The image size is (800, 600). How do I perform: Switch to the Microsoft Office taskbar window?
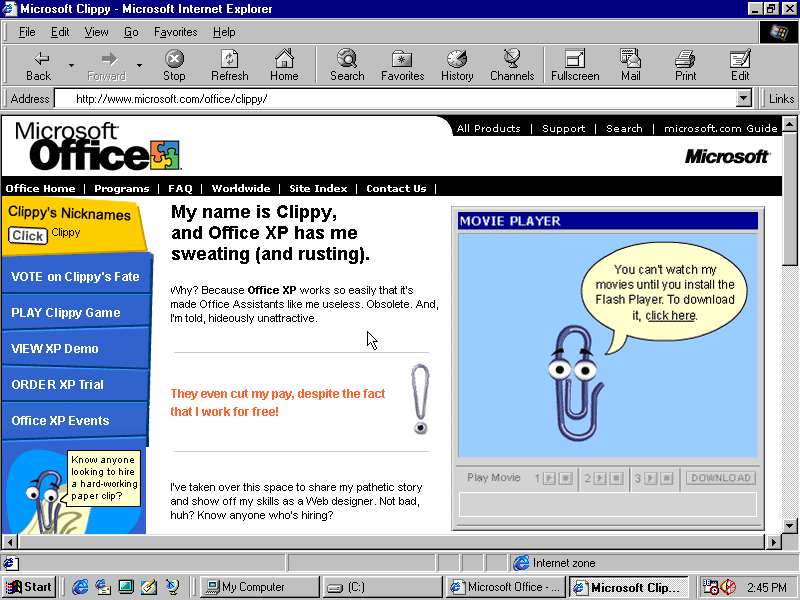[x=506, y=587]
